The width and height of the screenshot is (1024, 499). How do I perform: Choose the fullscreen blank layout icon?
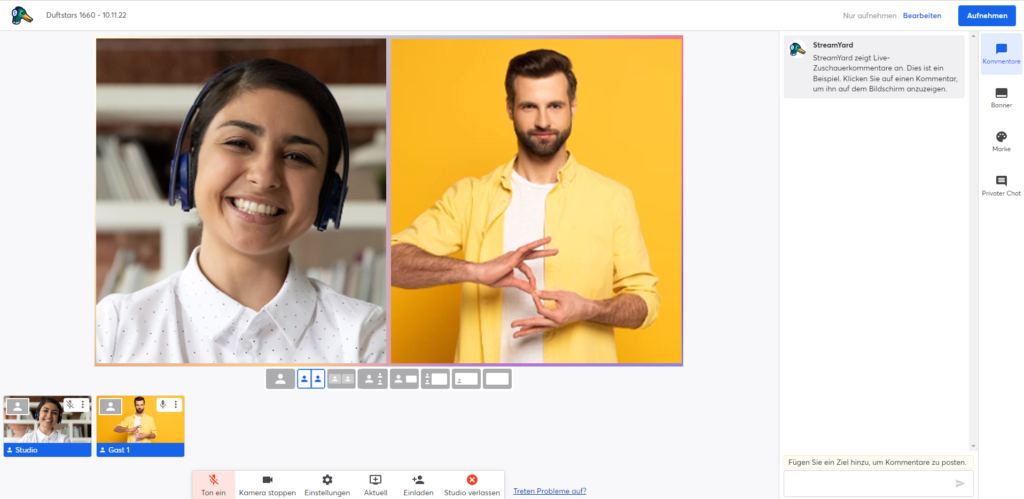497,379
